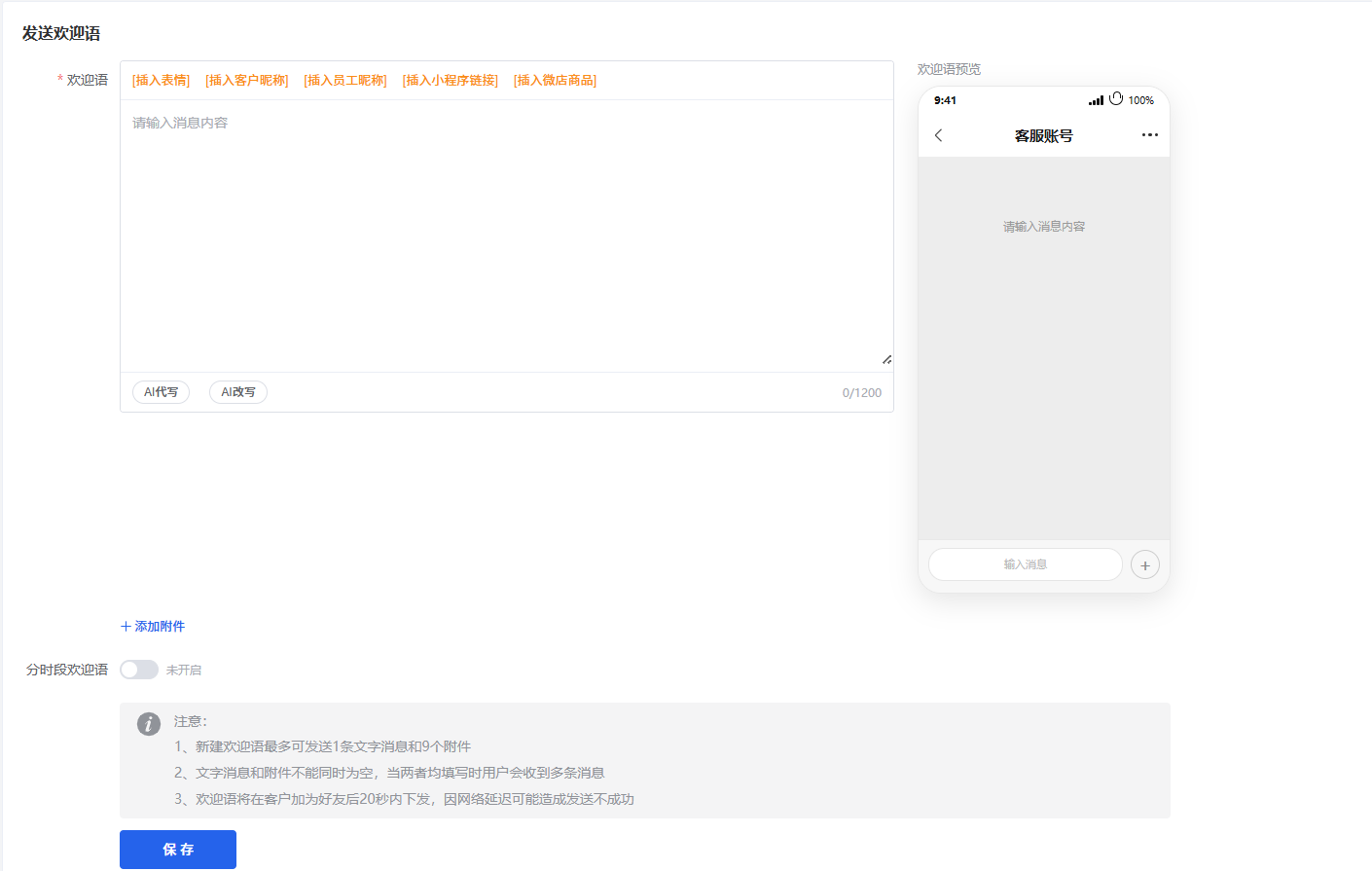The height and width of the screenshot is (871, 1372).
Task: Insert emoji via 插入表情
Action: coord(162,81)
